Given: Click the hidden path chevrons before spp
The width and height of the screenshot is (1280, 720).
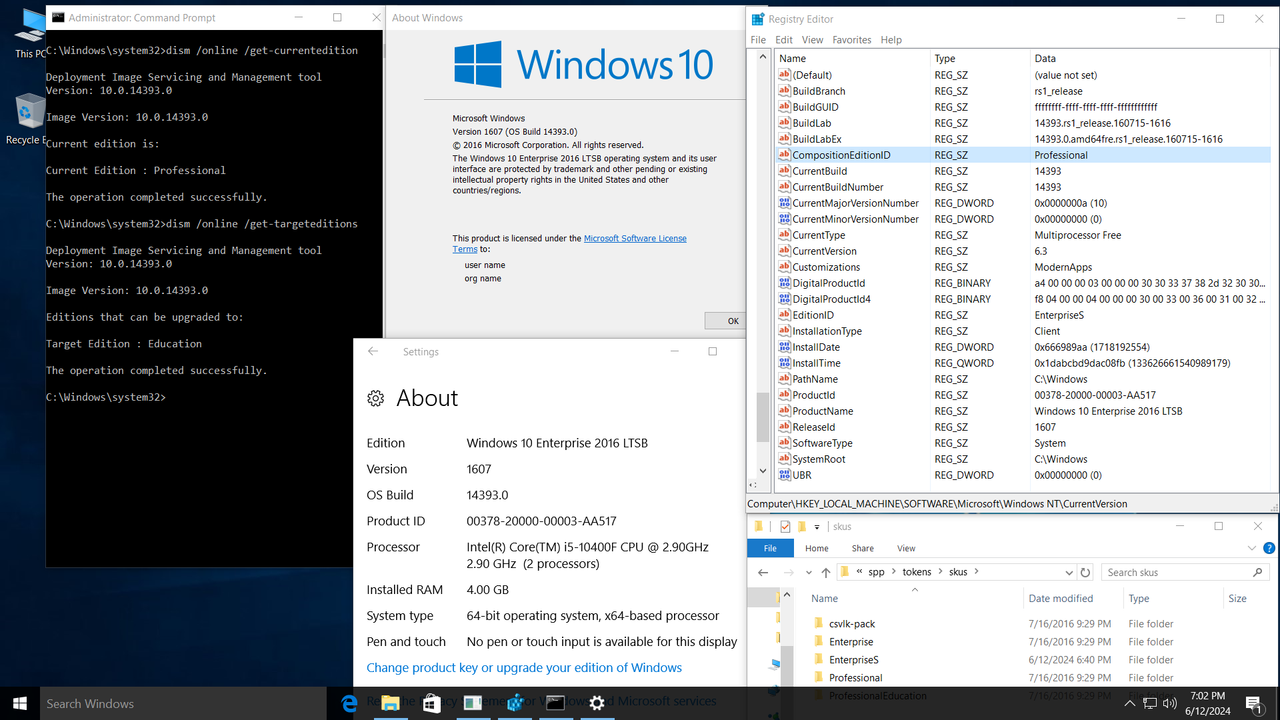Looking at the screenshot, I should point(860,572).
